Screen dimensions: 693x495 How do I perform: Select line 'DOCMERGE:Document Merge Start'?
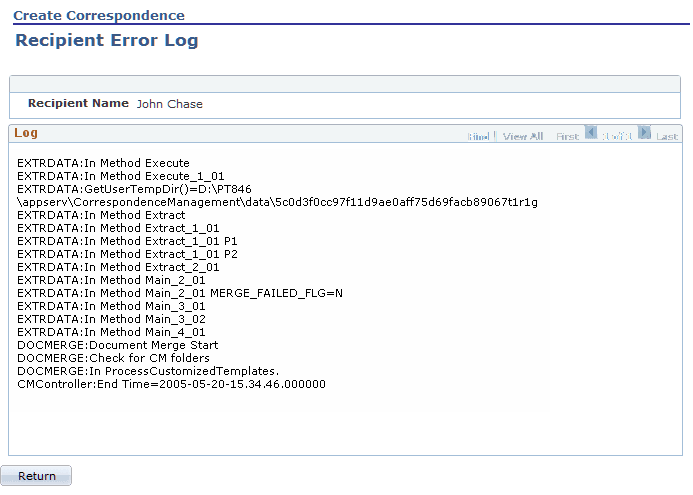[118, 345]
